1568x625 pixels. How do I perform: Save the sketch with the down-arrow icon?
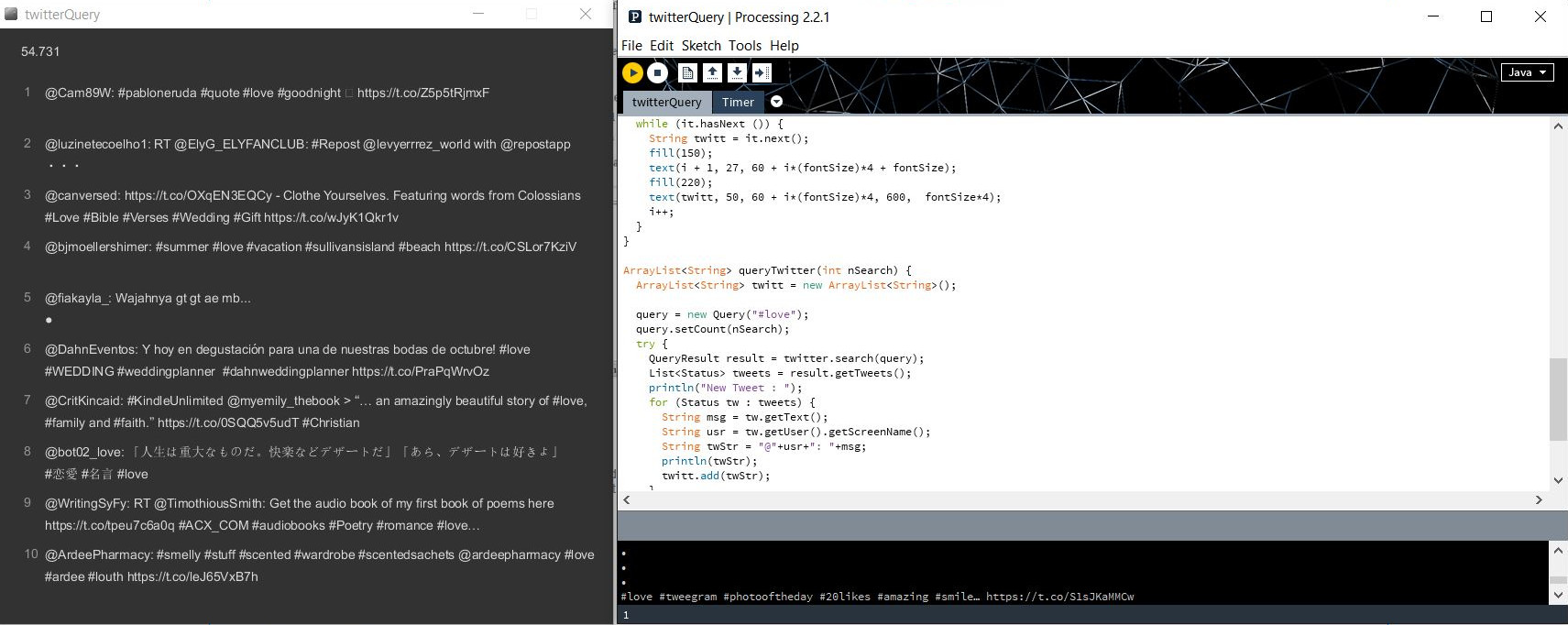[x=737, y=72]
